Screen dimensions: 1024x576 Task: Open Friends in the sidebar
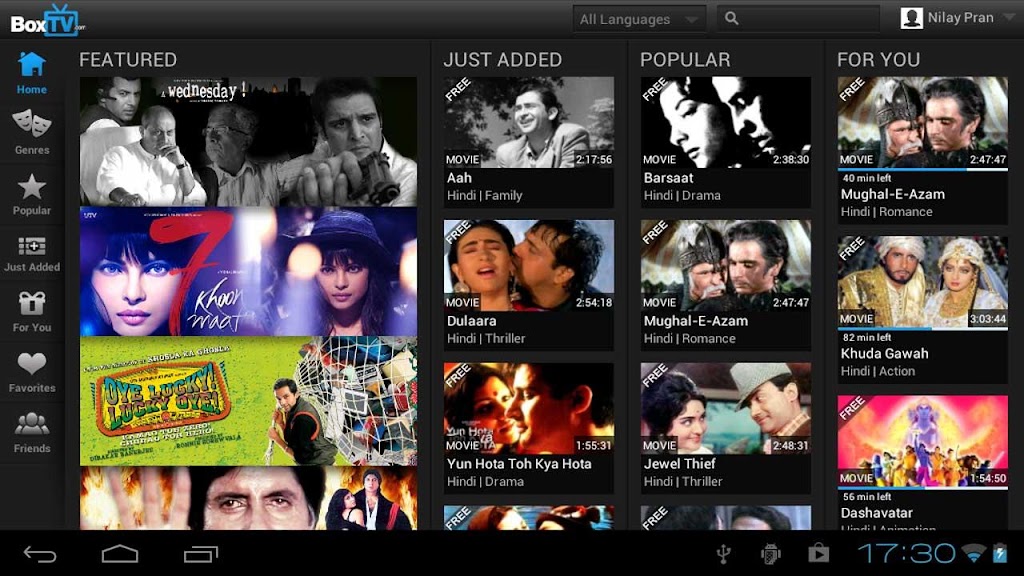pos(31,432)
